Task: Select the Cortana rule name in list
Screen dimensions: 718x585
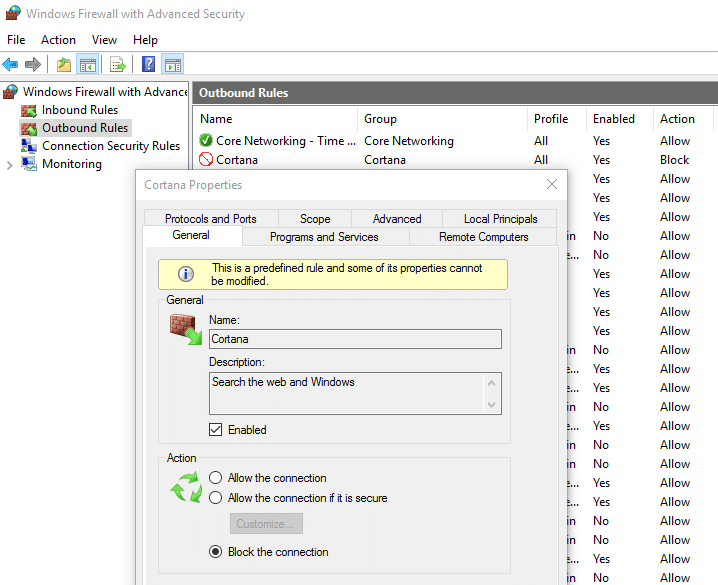Action: [237, 160]
